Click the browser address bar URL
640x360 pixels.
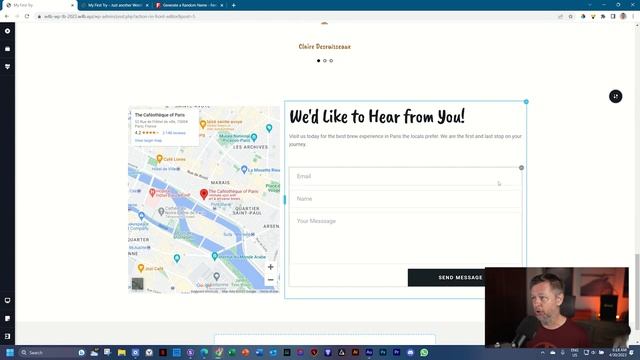coord(119,16)
